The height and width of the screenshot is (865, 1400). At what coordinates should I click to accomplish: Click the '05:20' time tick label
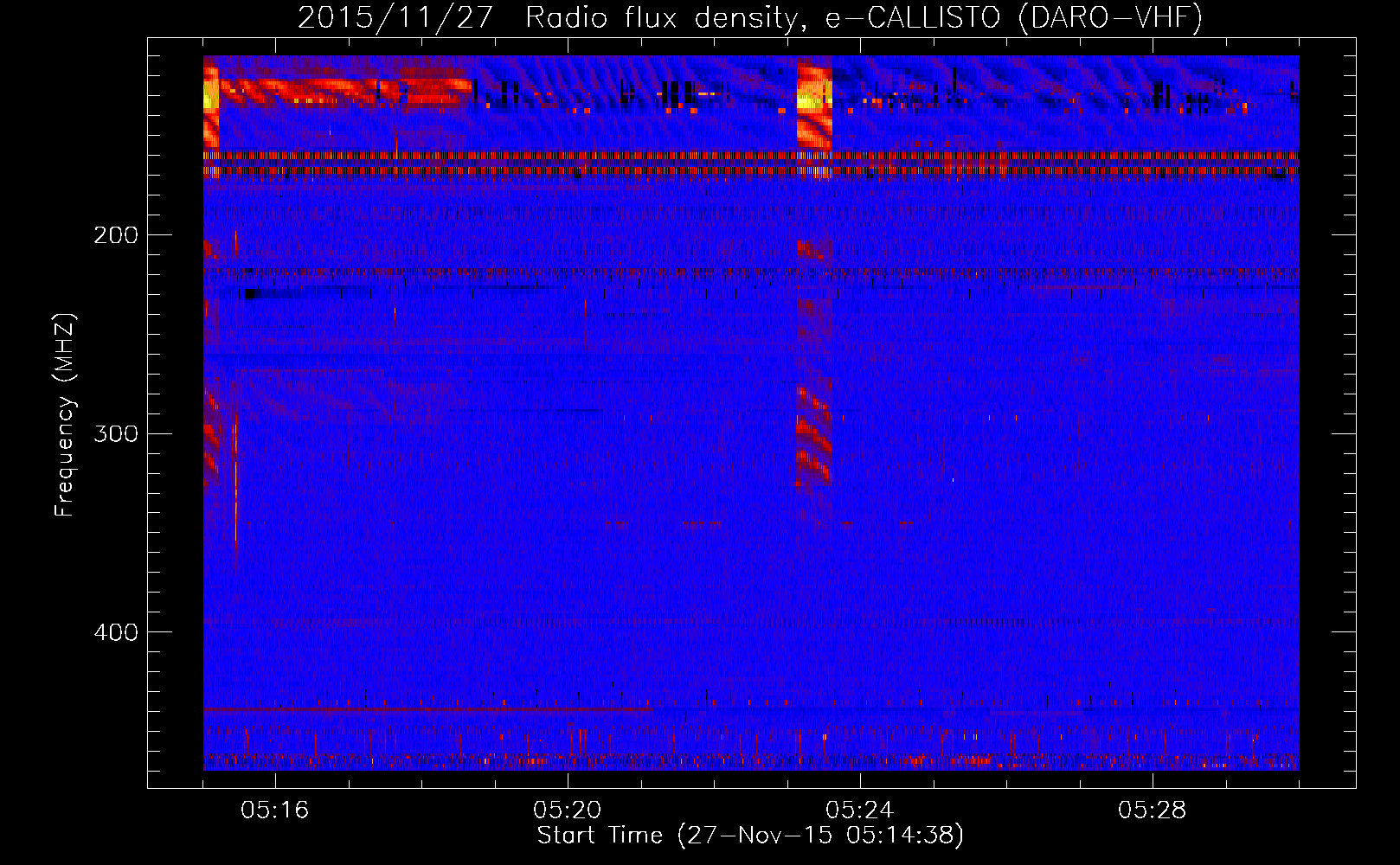pos(568,811)
